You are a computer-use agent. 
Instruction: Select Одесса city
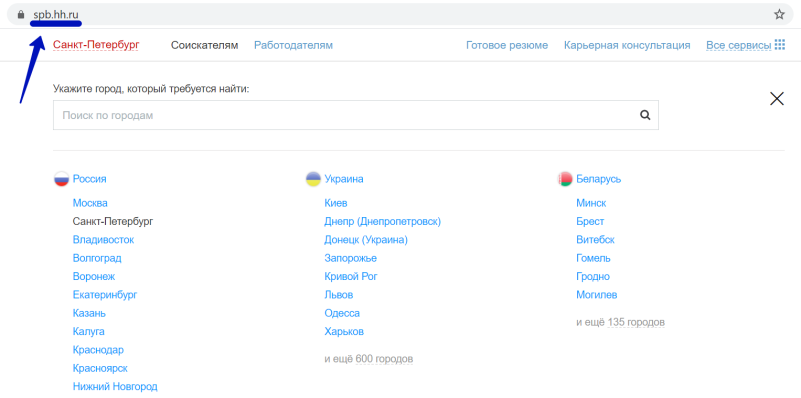[x=342, y=313]
